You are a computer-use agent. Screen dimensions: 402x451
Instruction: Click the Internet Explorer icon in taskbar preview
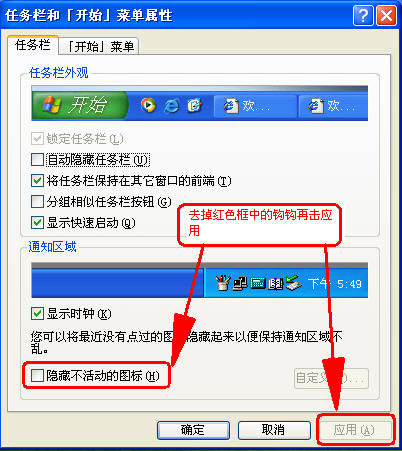[x=172, y=106]
